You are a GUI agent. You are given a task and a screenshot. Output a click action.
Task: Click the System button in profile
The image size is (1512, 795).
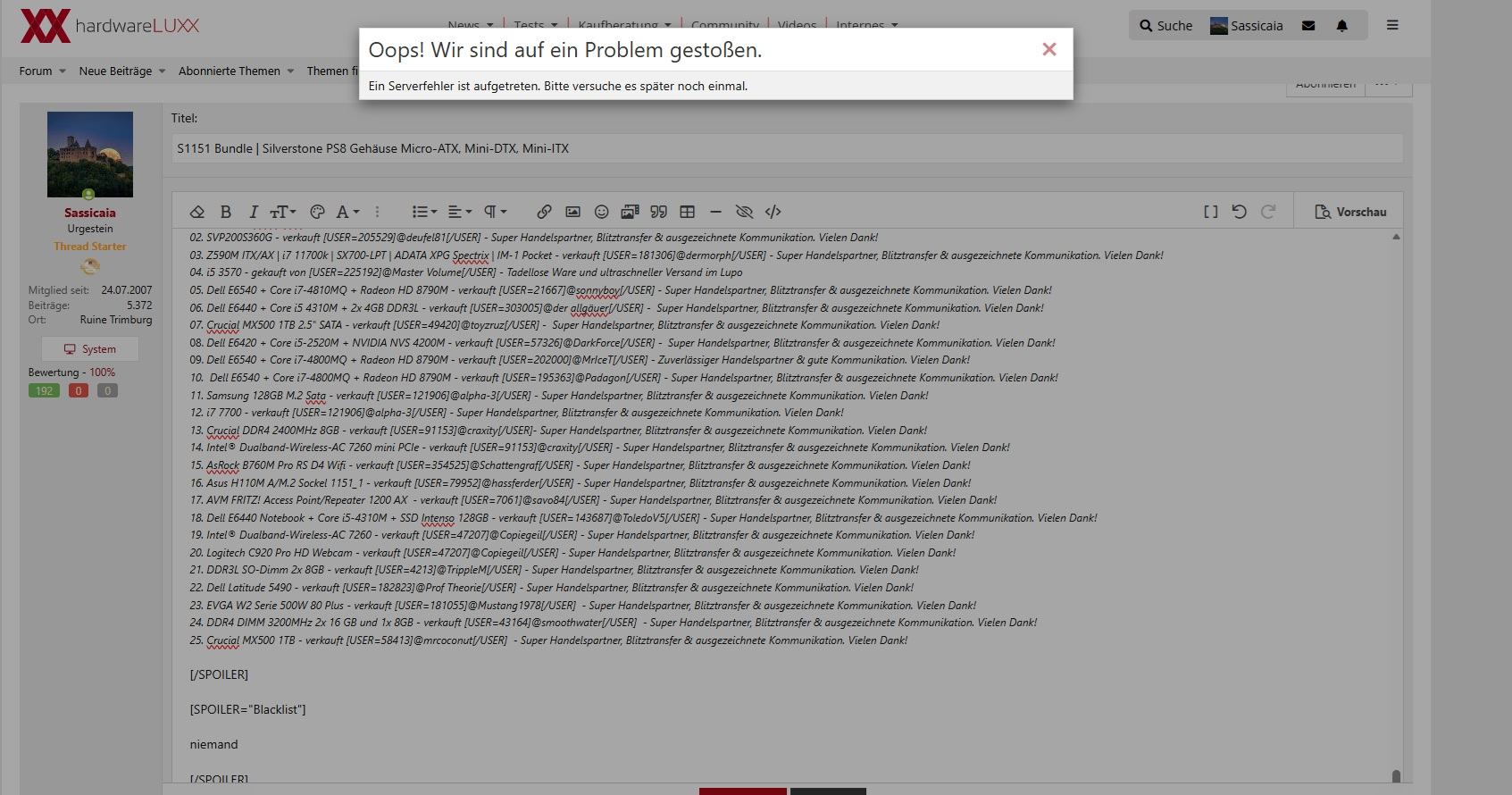[x=90, y=349]
